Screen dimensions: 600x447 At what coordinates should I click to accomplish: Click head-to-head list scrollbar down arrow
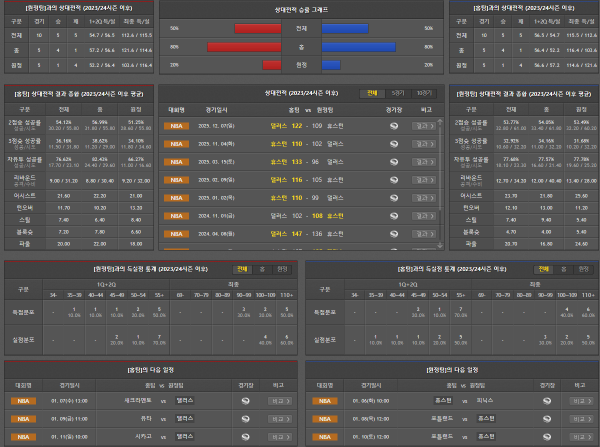coord(440,246)
